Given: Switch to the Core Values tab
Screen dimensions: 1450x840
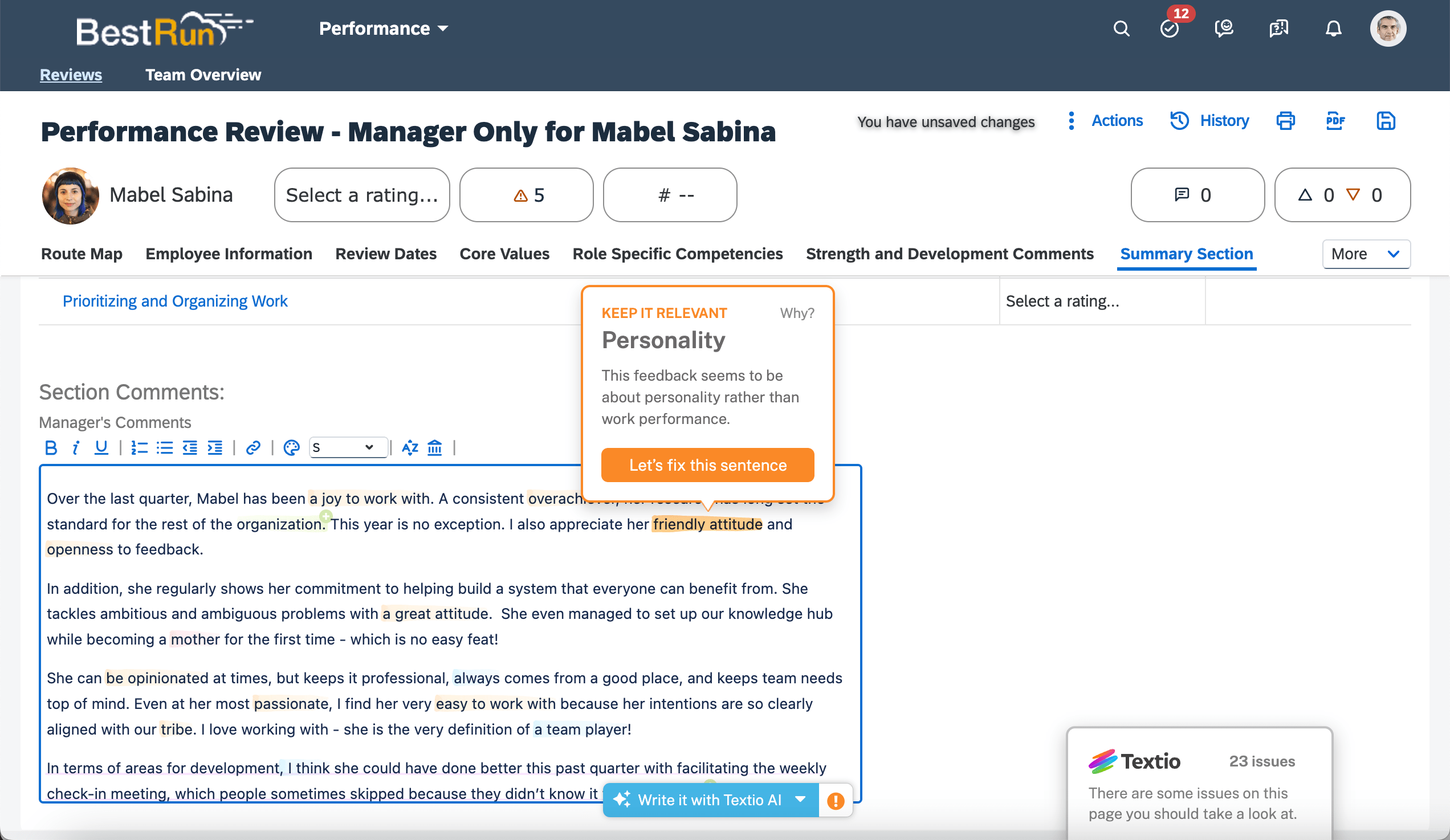Looking at the screenshot, I should pyautogui.click(x=504, y=254).
